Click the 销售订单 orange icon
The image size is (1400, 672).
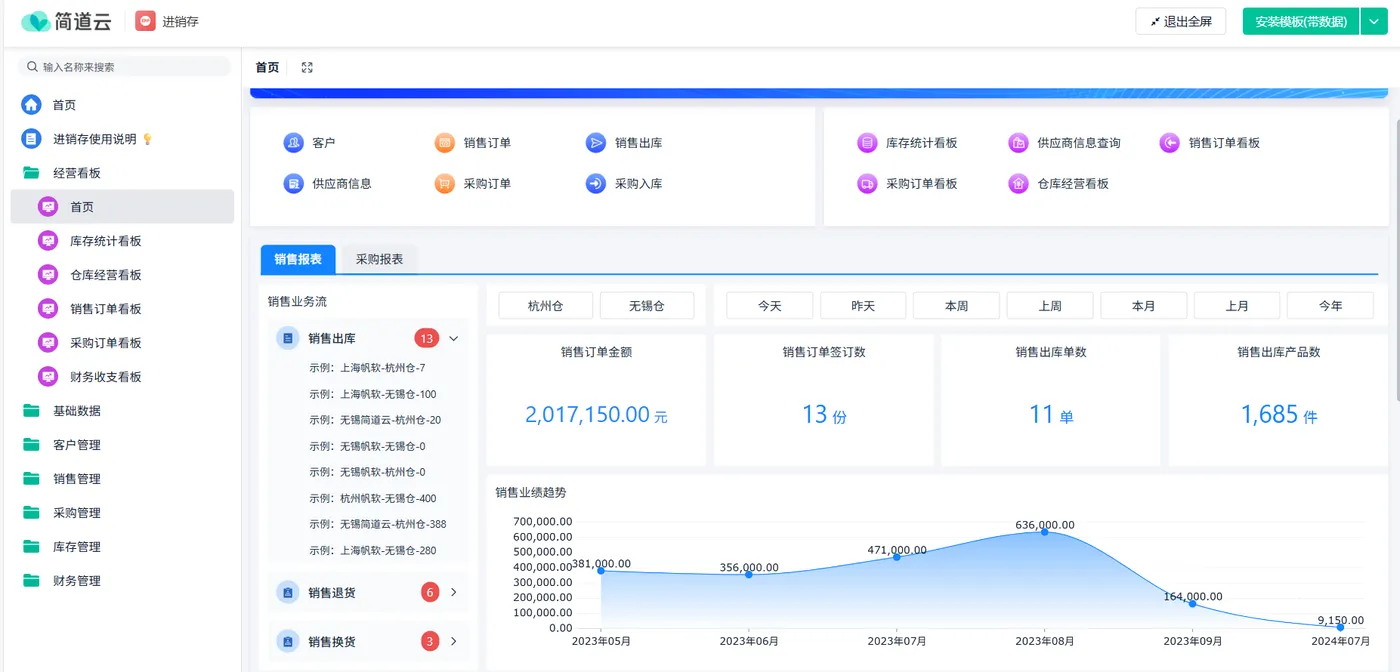pyautogui.click(x=445, y=143)
